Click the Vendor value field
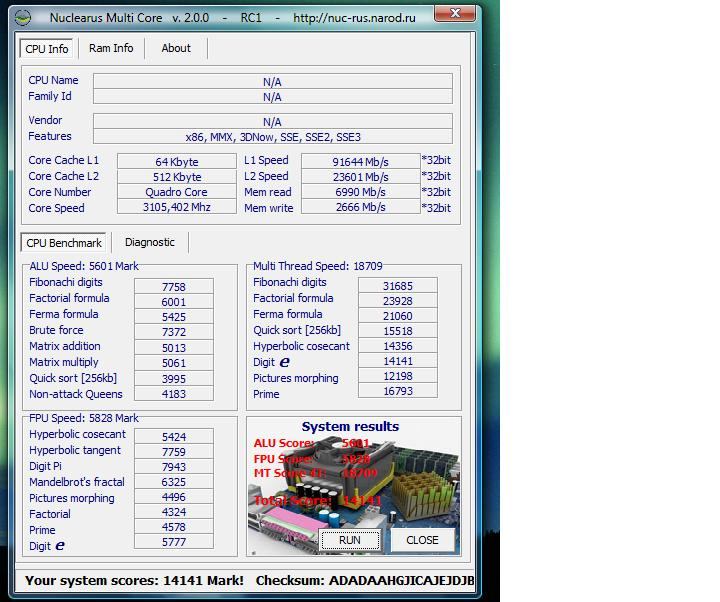The image size is (720, 602). click(273, 121)
